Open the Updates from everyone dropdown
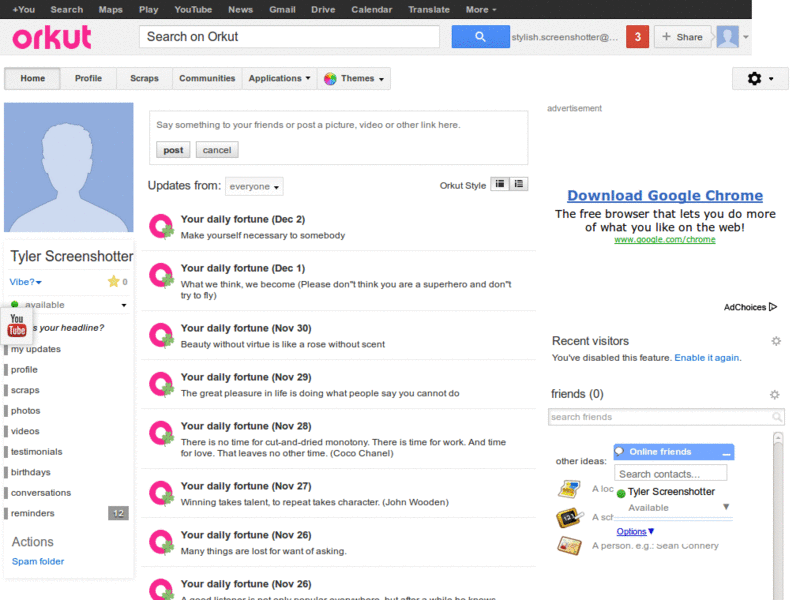This screenshot has width=800, height=600. tap(254, 186)
